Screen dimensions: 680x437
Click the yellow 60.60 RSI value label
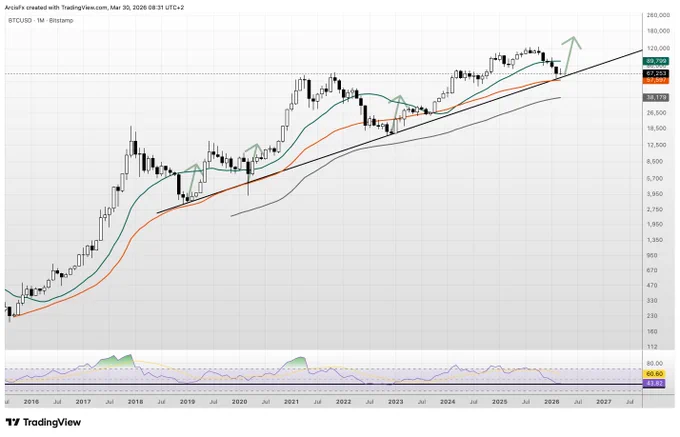(x=654, y=374)
